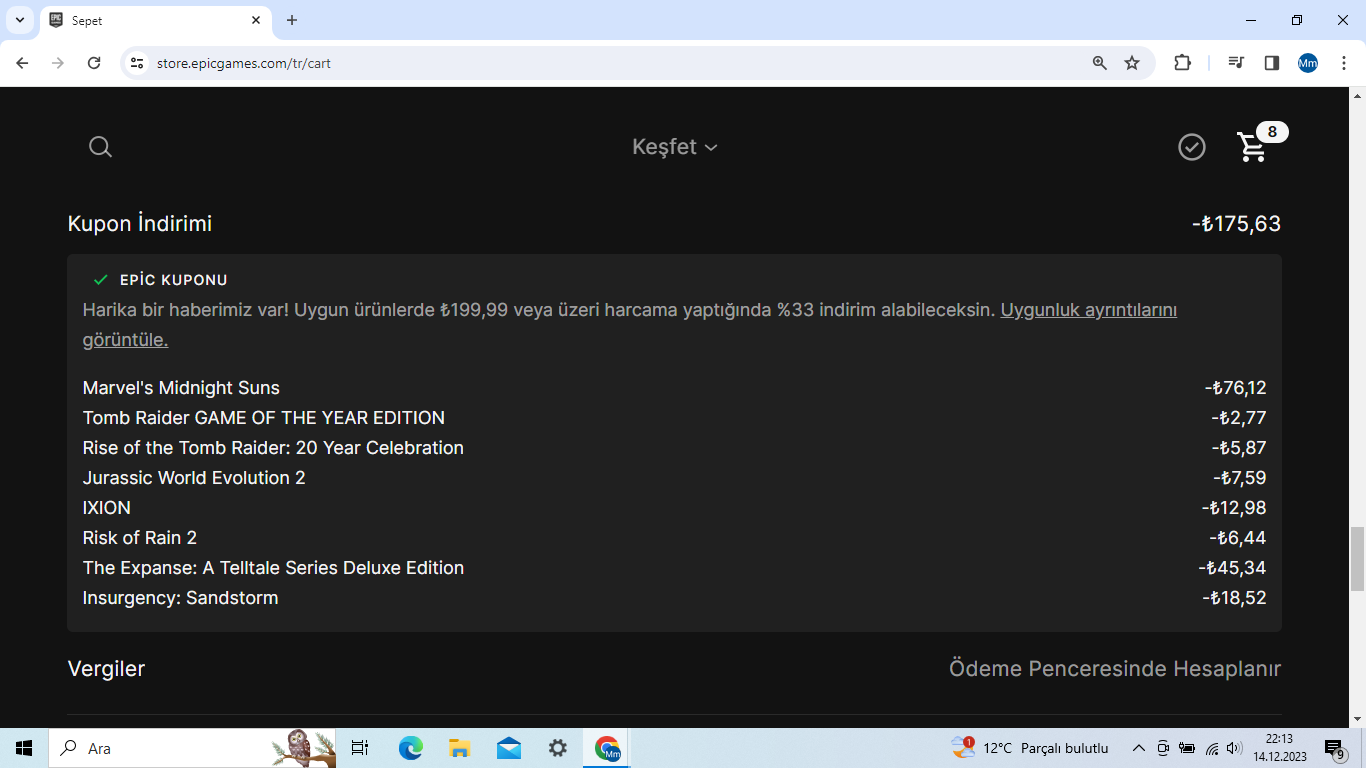This screenshot has height=768, width=1366.
Task: Click the Ödeme Penceresinde Hesaplanır text
Action: click(1115, 669)
